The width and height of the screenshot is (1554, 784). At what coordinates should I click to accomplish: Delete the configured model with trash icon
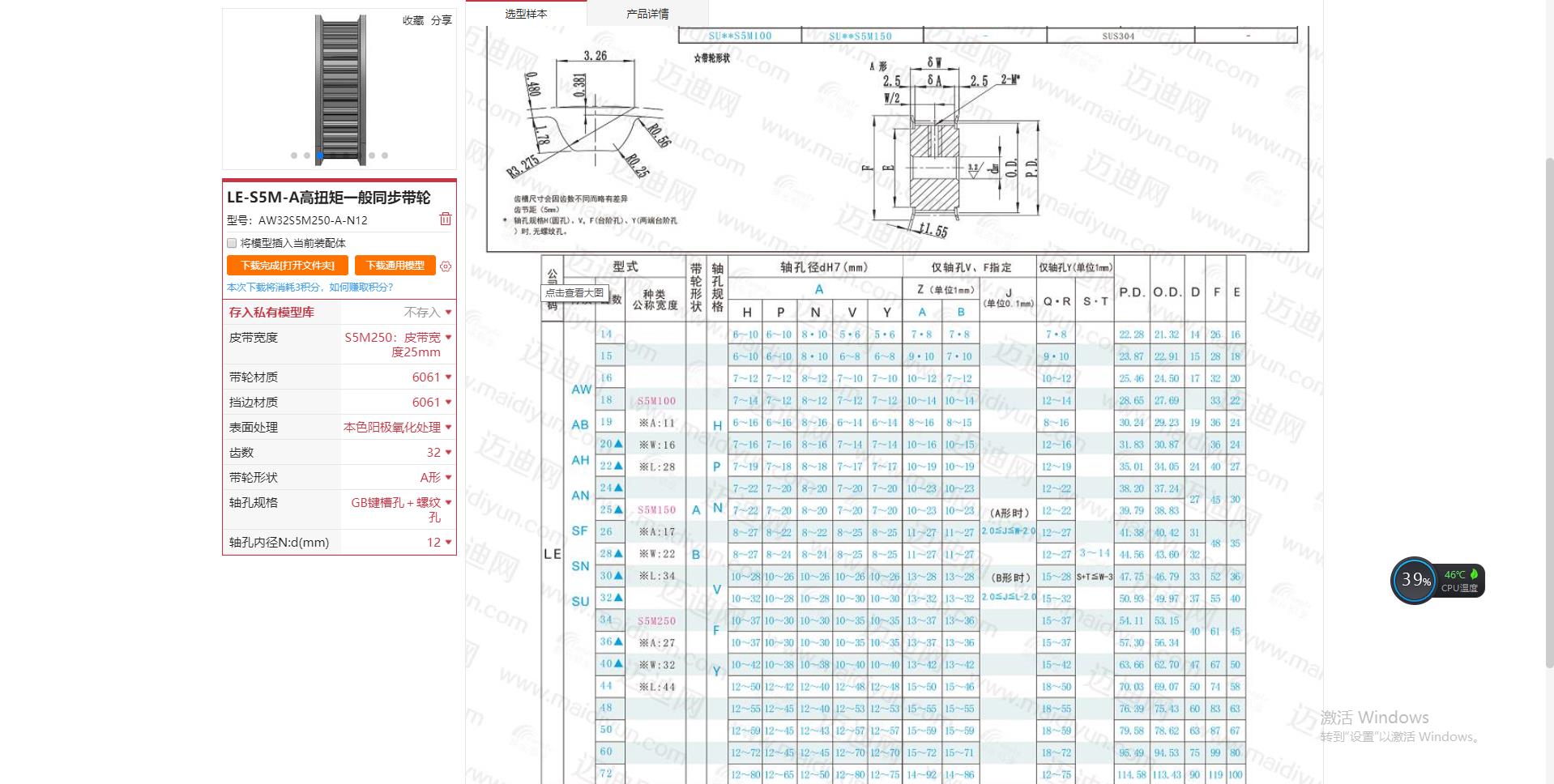445,219
